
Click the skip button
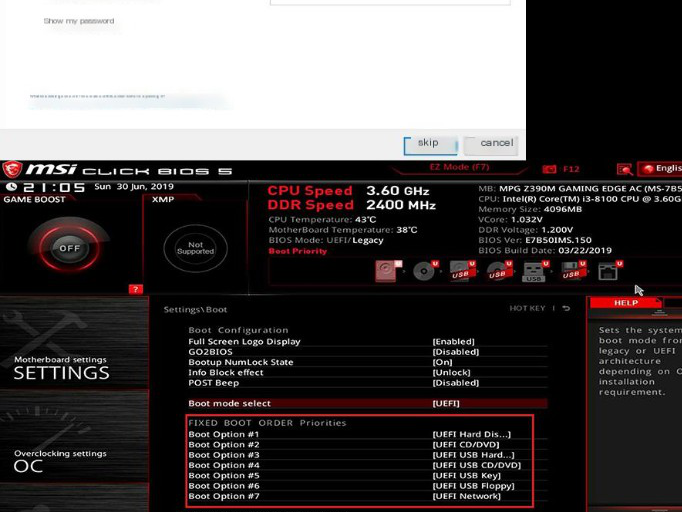click(x=428, y=144)
